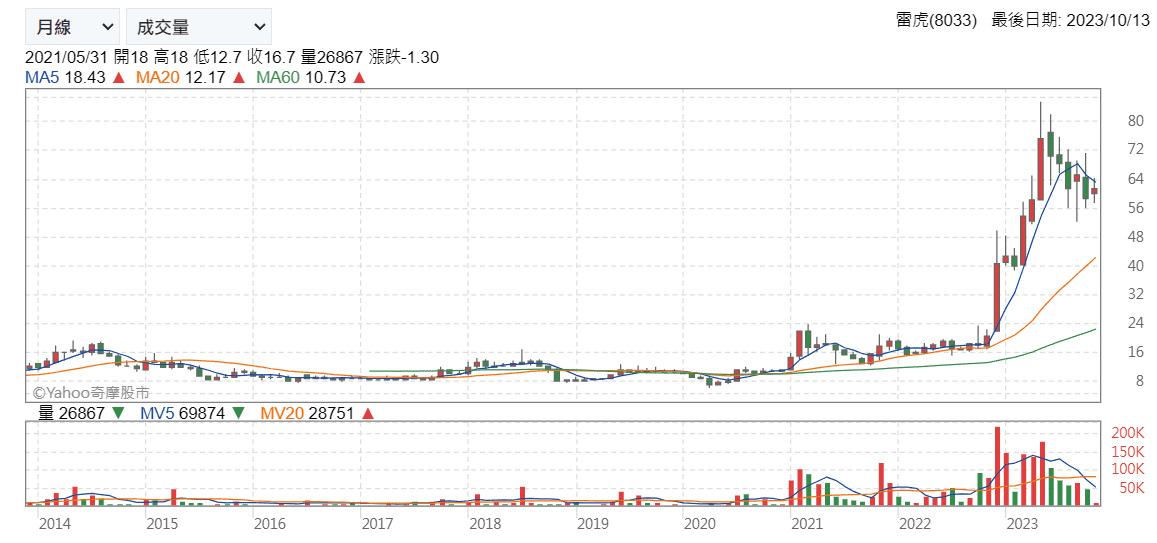
Task: Click the red up triangle after MV20 28751
Action: (367, 413)
